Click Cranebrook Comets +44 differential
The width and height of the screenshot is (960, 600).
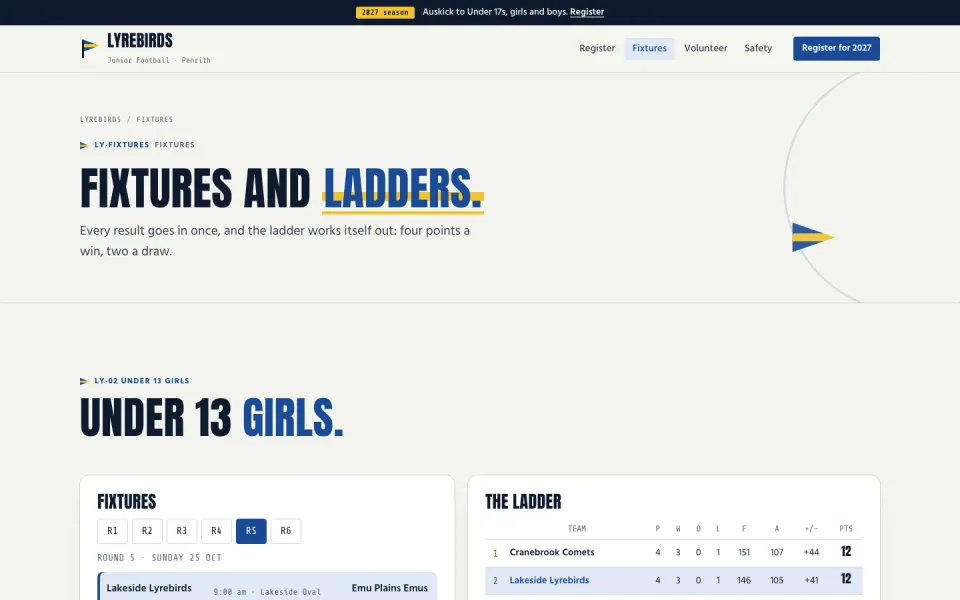(811, 552)
